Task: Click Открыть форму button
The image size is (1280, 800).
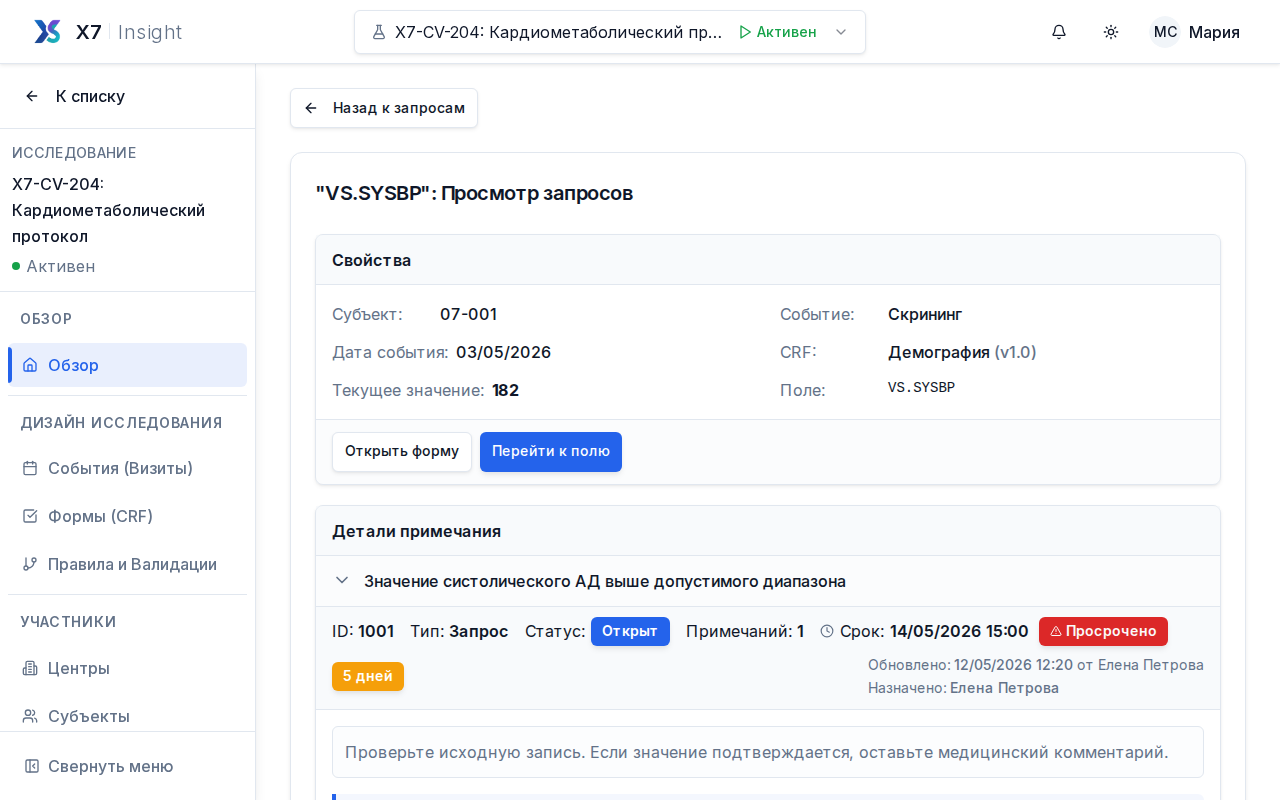Action: [x=402, y=452]
